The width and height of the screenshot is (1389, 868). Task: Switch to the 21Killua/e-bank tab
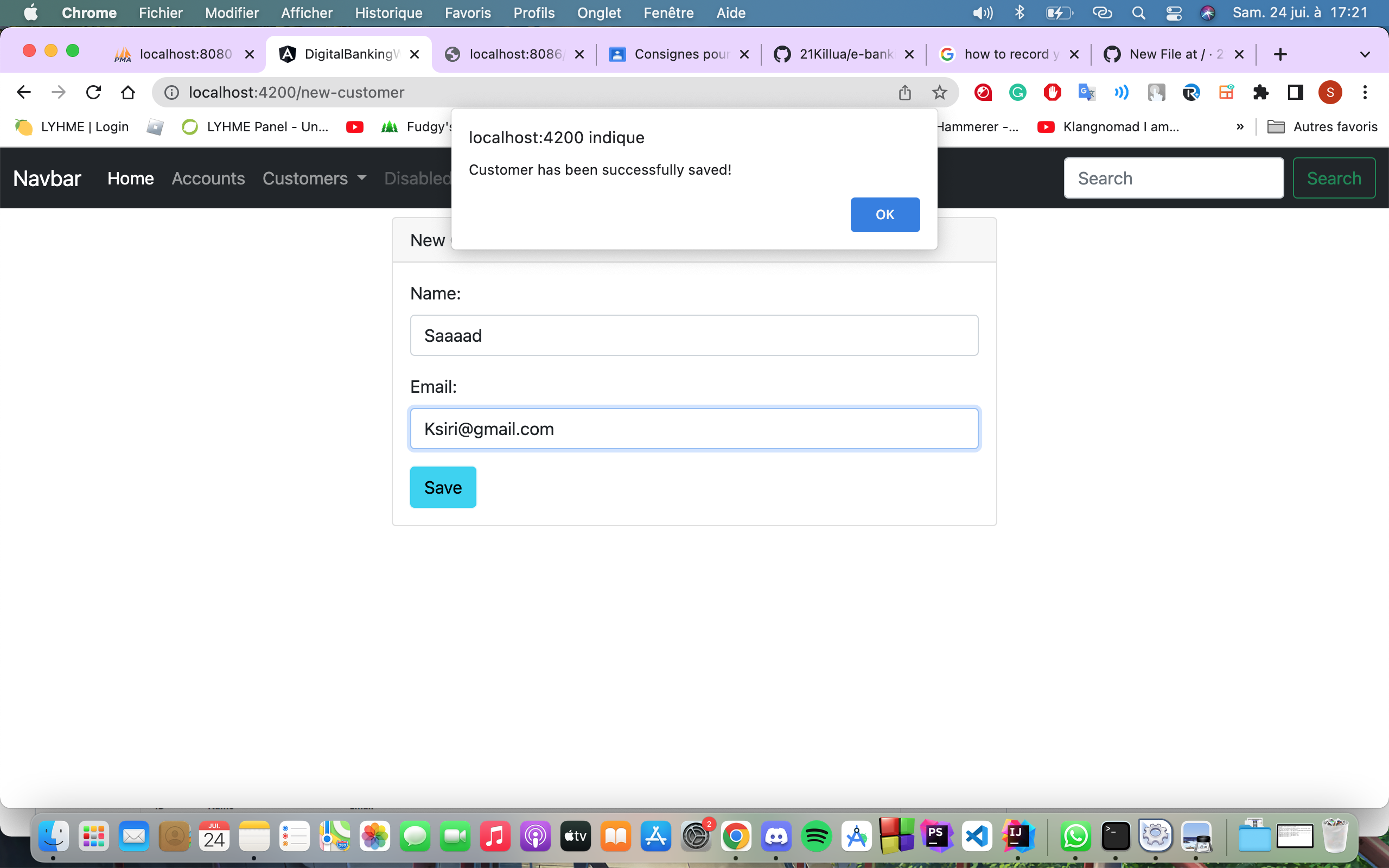[x=844, y=54]
